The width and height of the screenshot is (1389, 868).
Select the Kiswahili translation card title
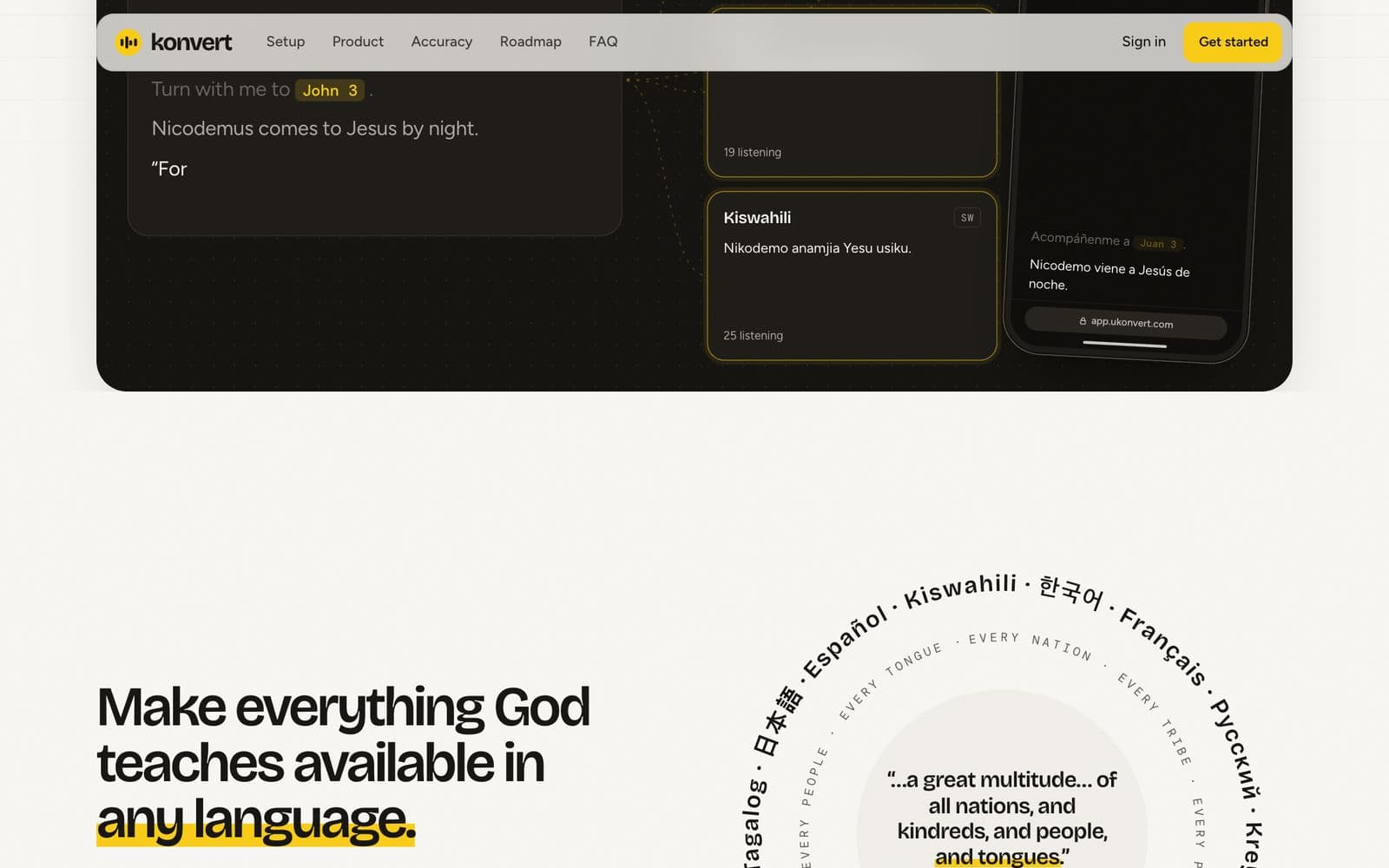coord(757,218)
